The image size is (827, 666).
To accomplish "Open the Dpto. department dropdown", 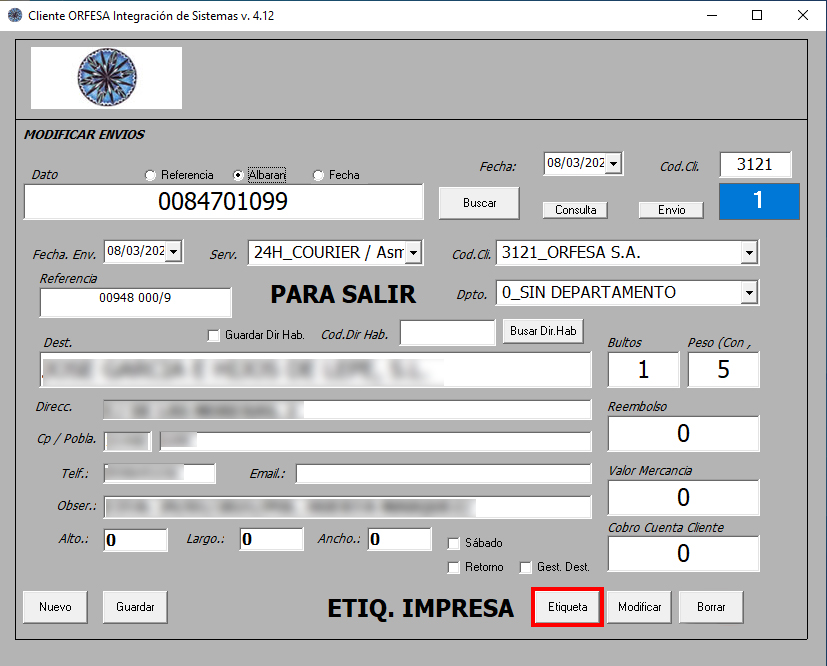I will (x=749, y=293).
